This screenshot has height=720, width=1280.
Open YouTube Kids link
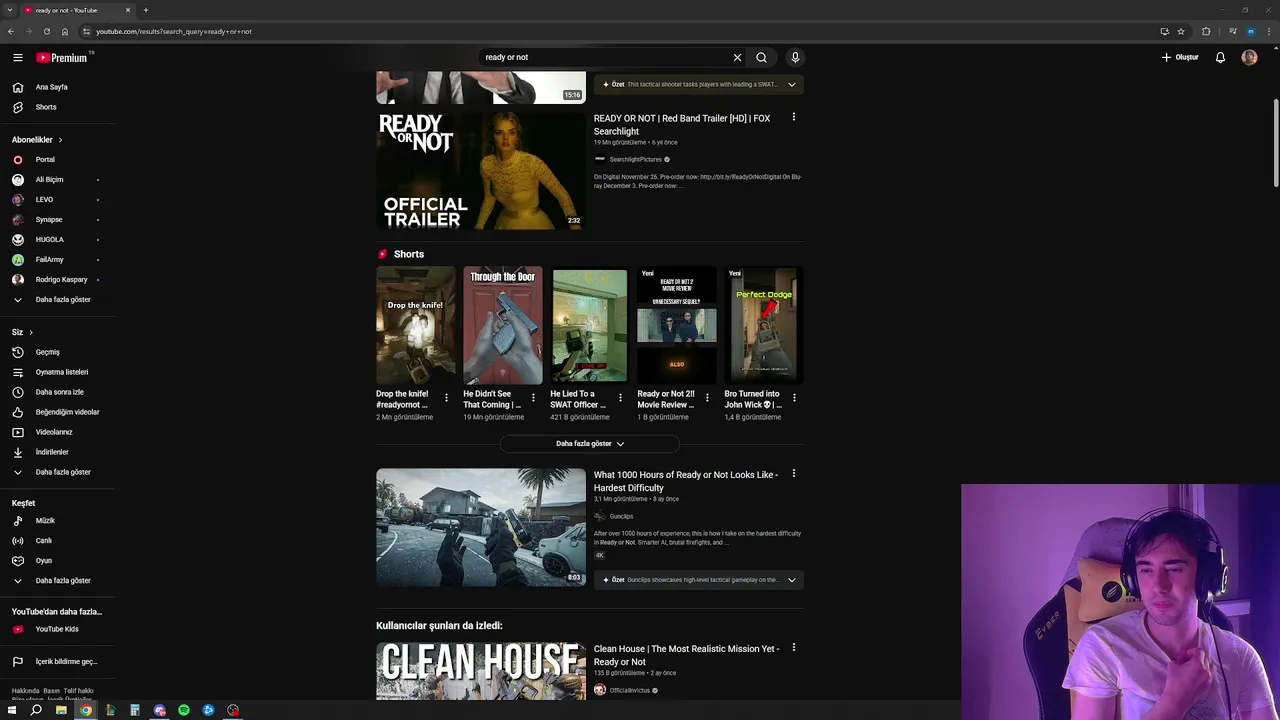tap(57, 629)
